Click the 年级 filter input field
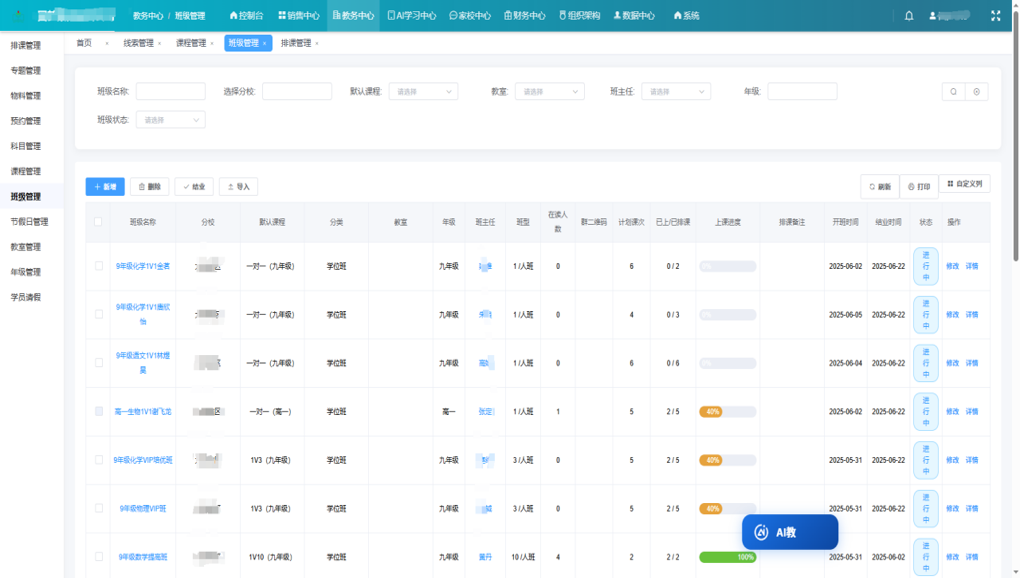This screenshot has height=579, width=1020. (x=802, y=92)
